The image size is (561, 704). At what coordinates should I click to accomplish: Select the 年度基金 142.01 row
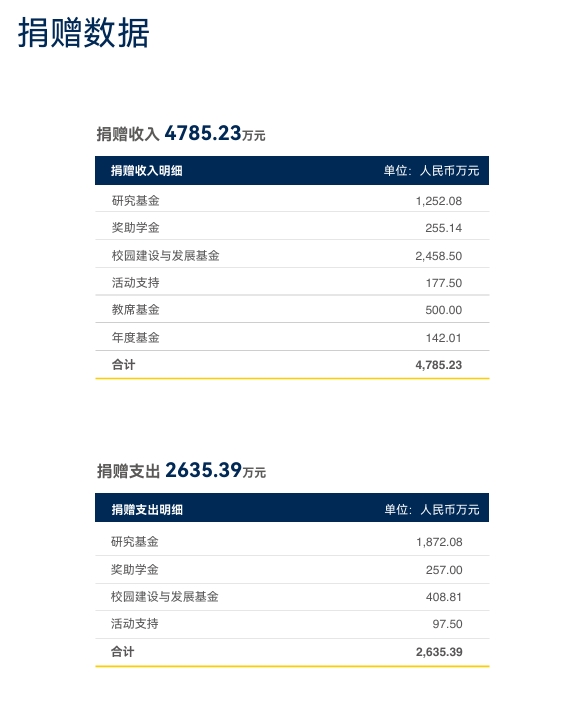click(x=292, y=337)
